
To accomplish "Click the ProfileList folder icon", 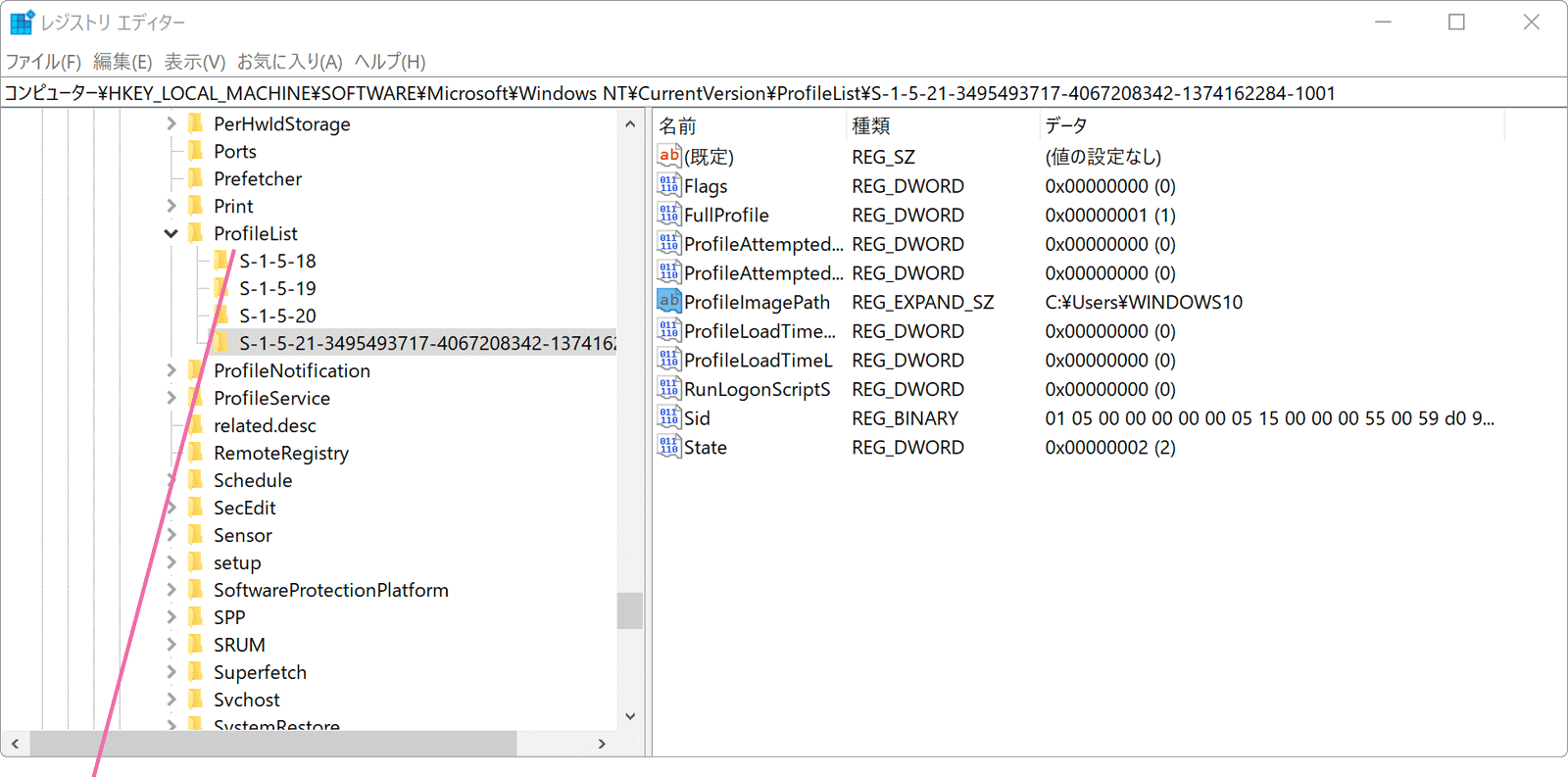I will [195, 233].
